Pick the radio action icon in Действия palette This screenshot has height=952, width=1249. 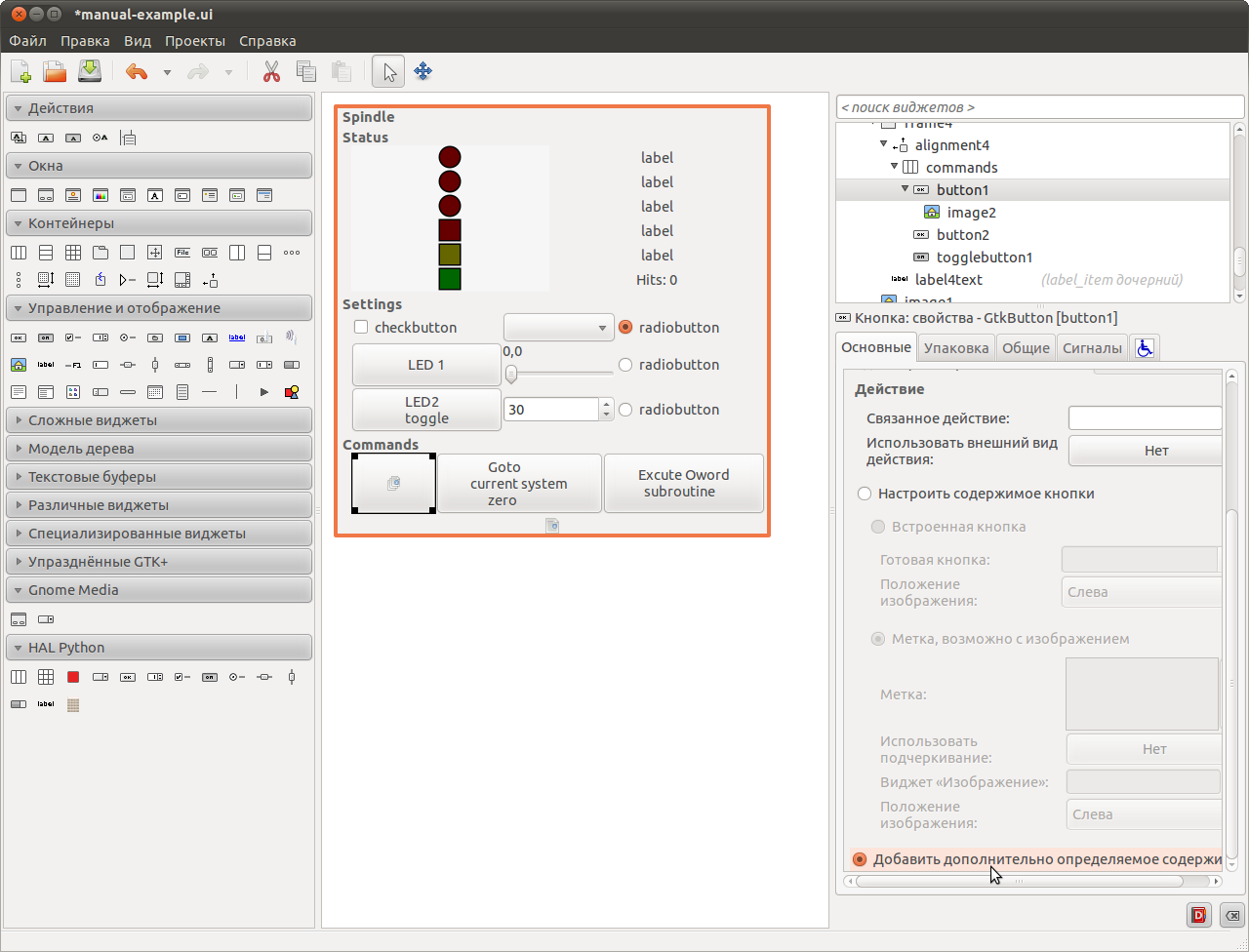pyautogui.click(x=100, y=138)
